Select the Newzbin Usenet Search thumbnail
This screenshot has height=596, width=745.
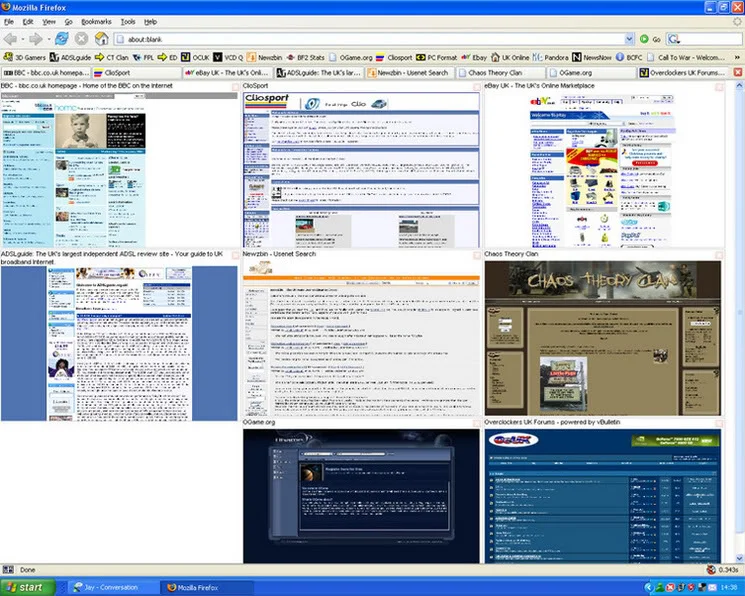pyautogui.click(x=361, y=338)
